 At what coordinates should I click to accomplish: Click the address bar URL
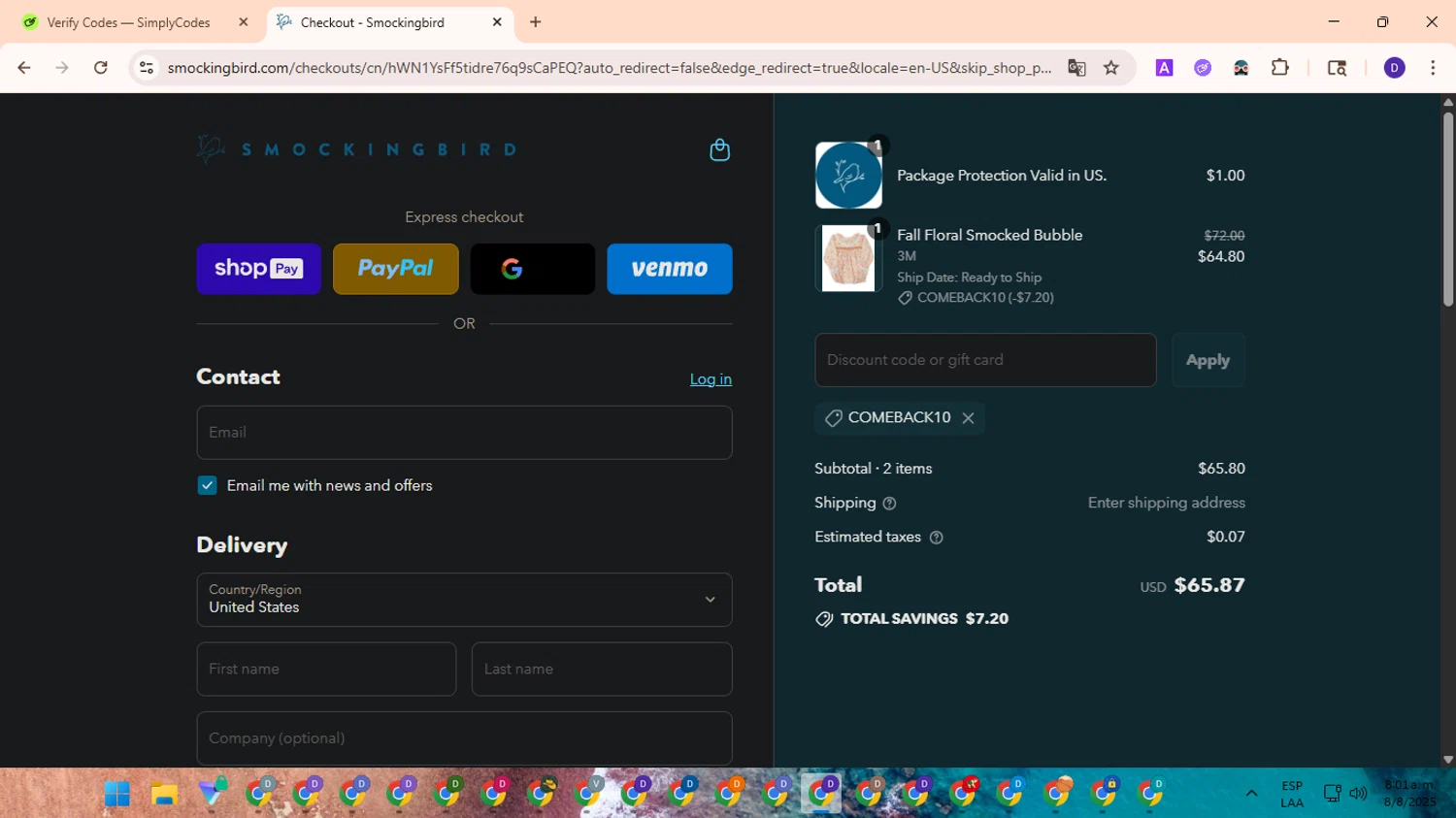tap(610, 68)
